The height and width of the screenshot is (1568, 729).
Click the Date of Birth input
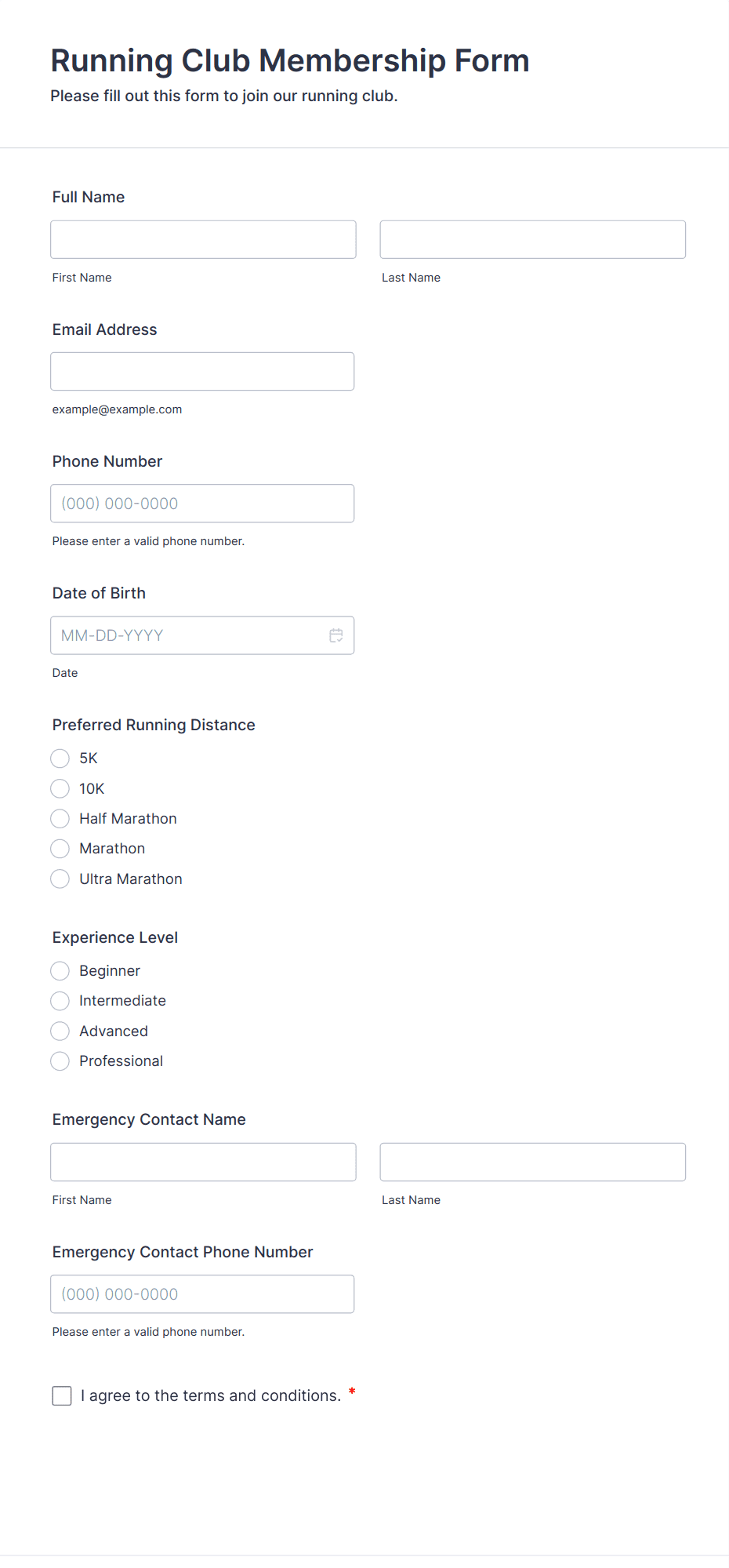click(188, 635)
